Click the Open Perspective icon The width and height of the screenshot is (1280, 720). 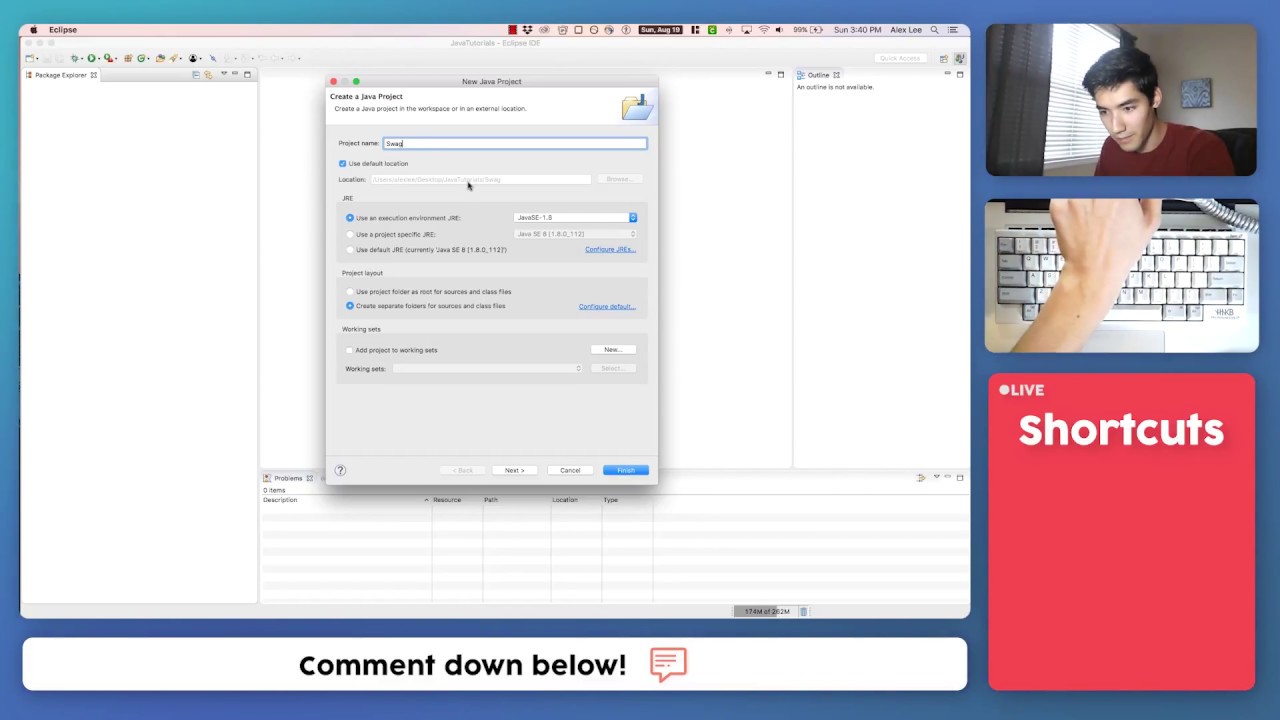pos(943,58)
